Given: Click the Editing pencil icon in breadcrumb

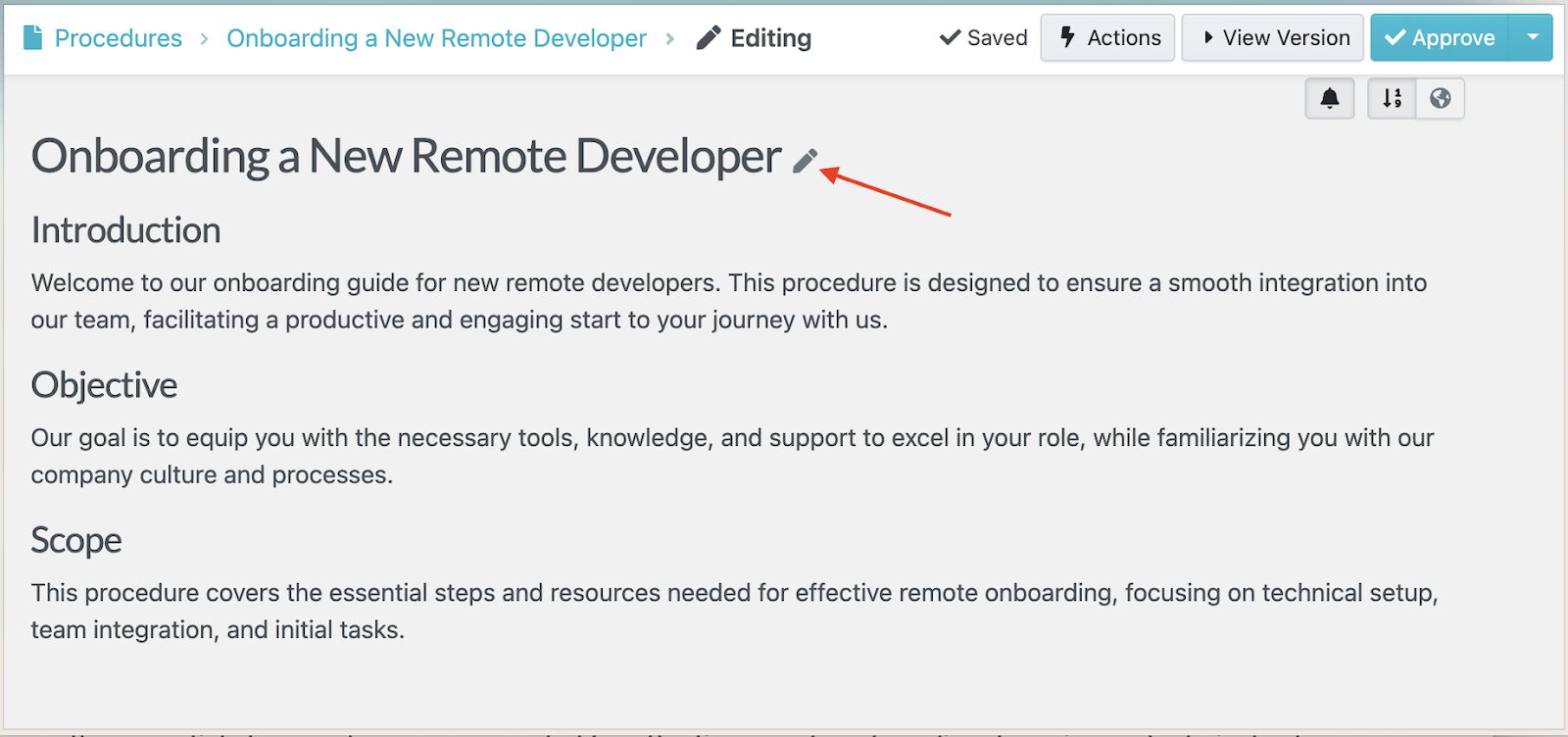Looking at the screenshot, I should 708,38.
